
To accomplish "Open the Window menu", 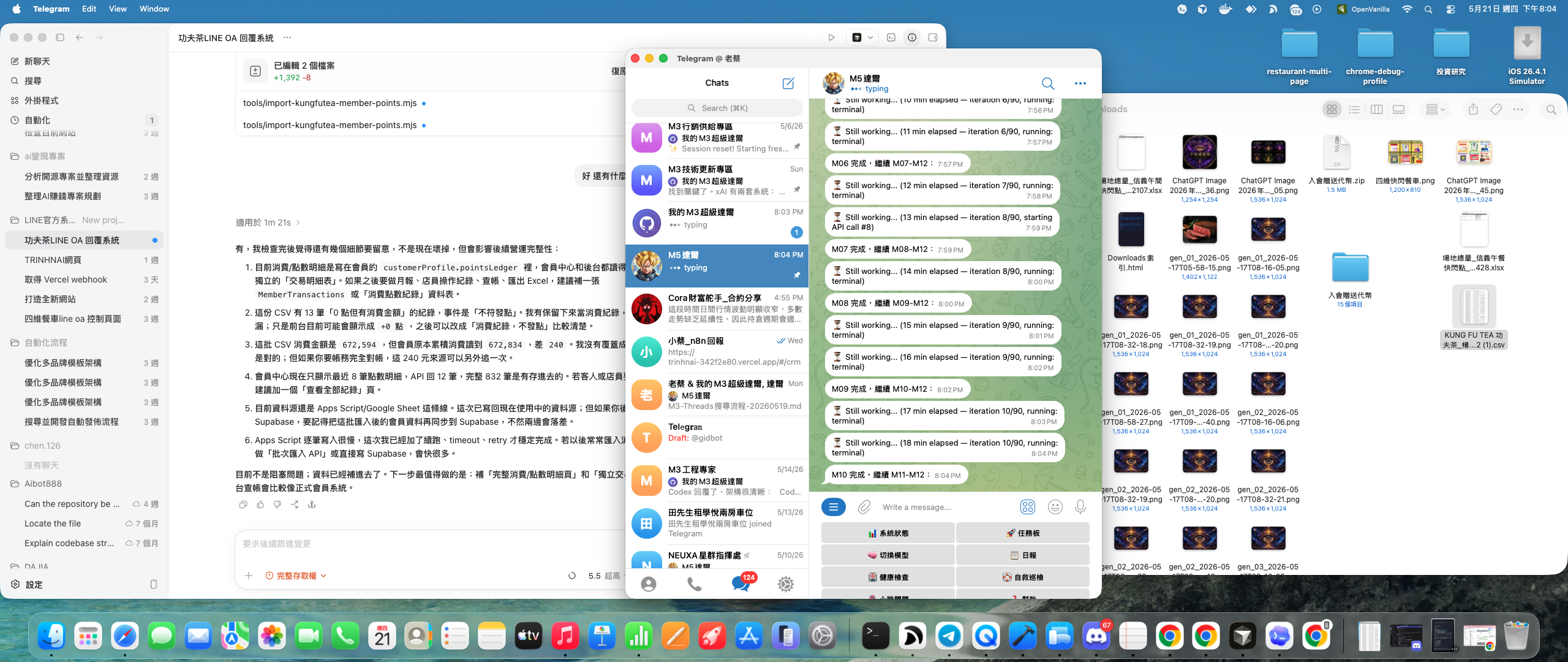I will click(154, 9).
